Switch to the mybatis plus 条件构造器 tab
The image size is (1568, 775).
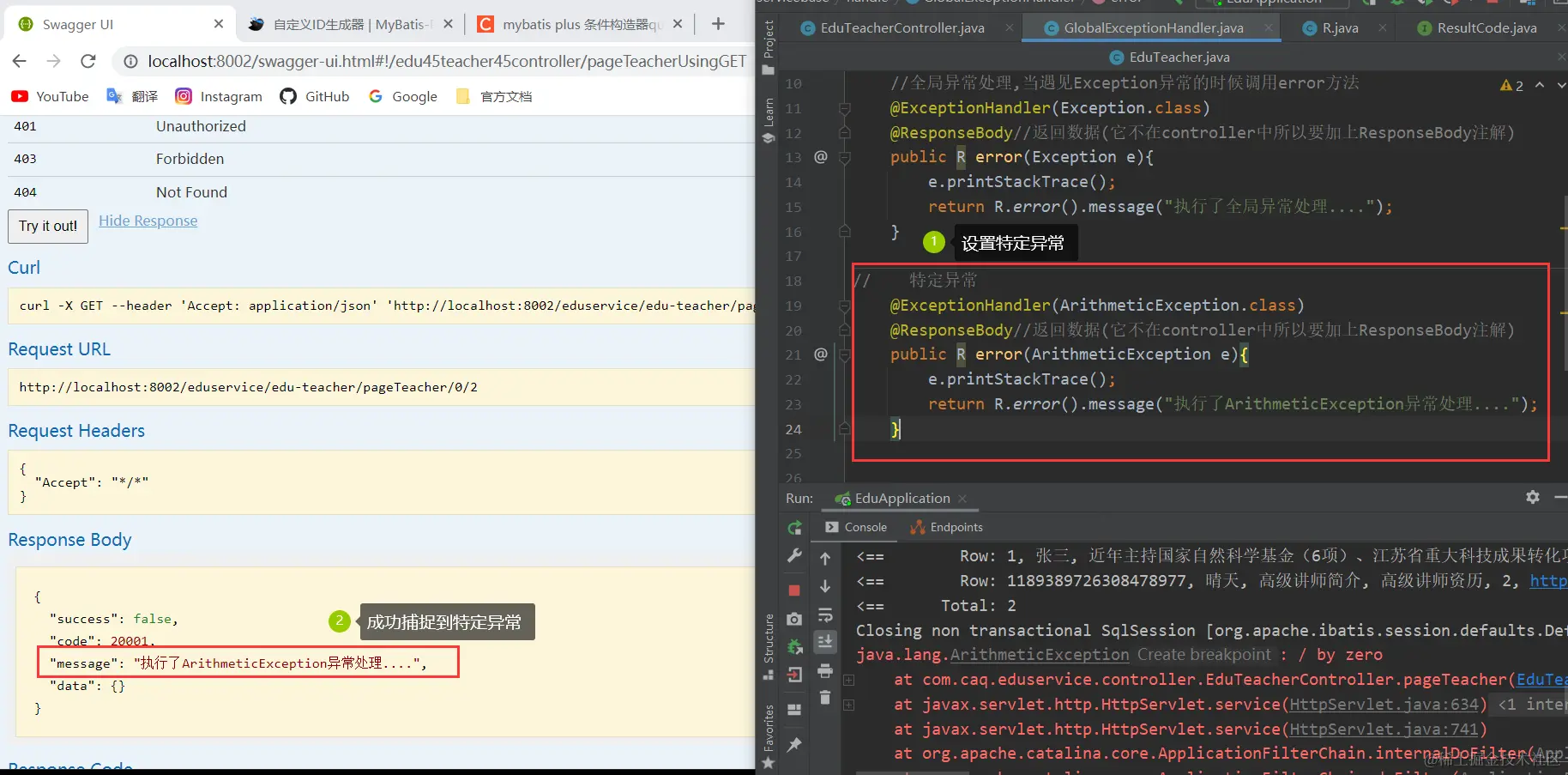pyautogui.click(x=581, y=24)
